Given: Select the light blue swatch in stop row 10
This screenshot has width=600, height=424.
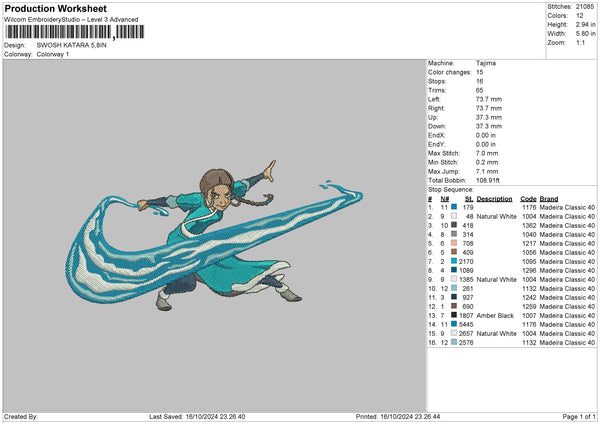Looking at the screenshot, I should pos(454,288).
